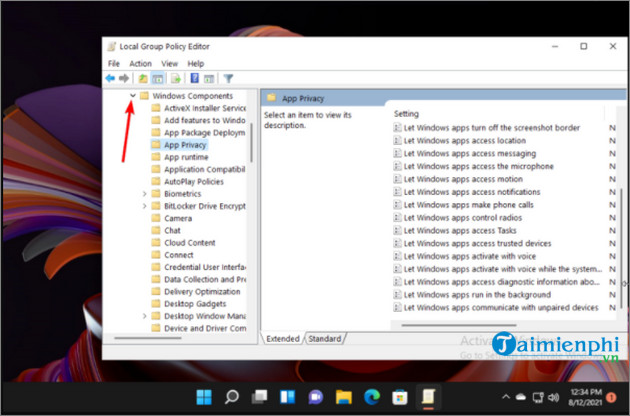The height and width of the screenshot is (416, 630).
Task: Select 'Let Windows apps run in the background'
Action: click(x=471, y=295)
